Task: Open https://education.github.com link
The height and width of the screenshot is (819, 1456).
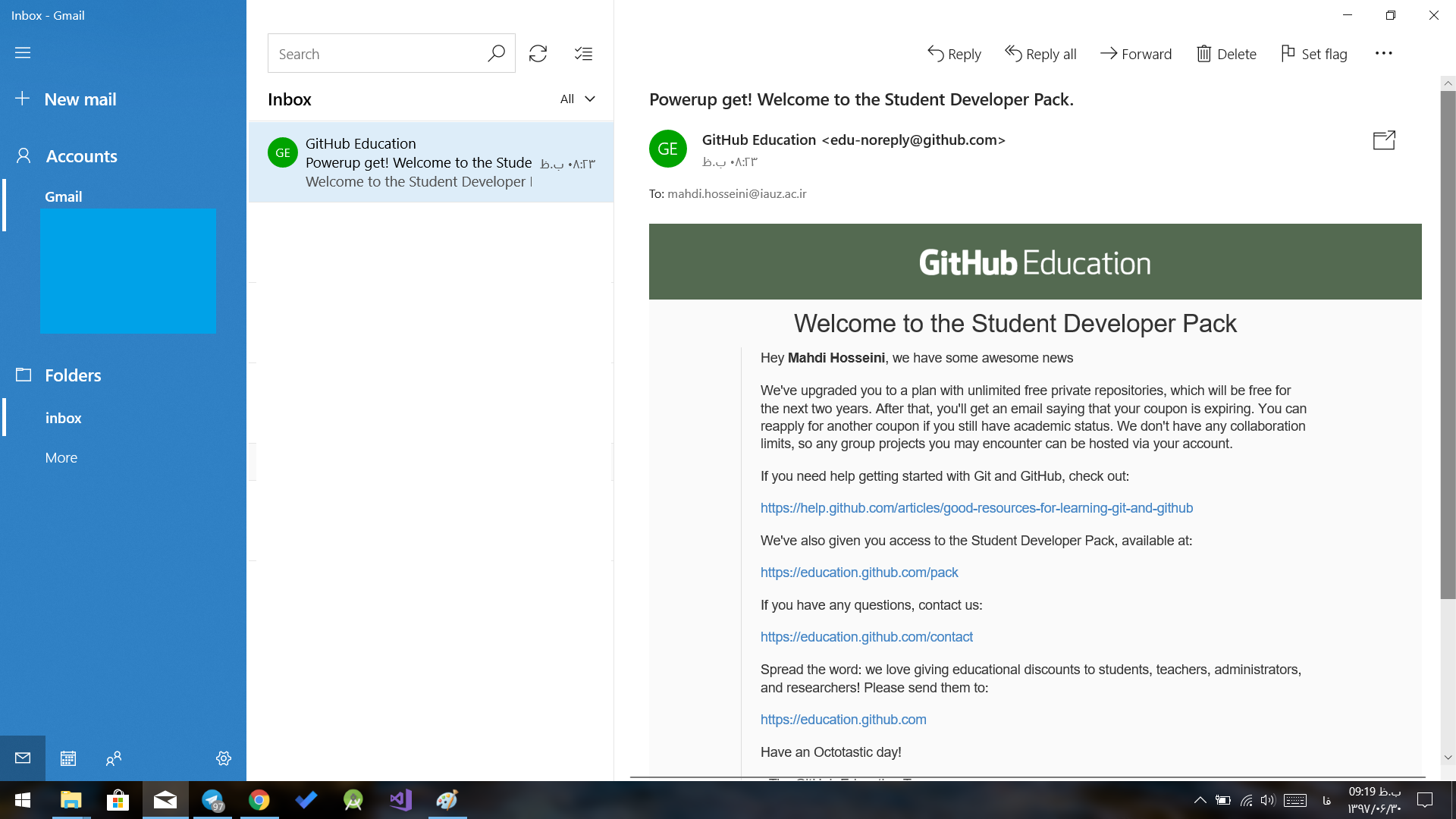Action: pos(843,720)
